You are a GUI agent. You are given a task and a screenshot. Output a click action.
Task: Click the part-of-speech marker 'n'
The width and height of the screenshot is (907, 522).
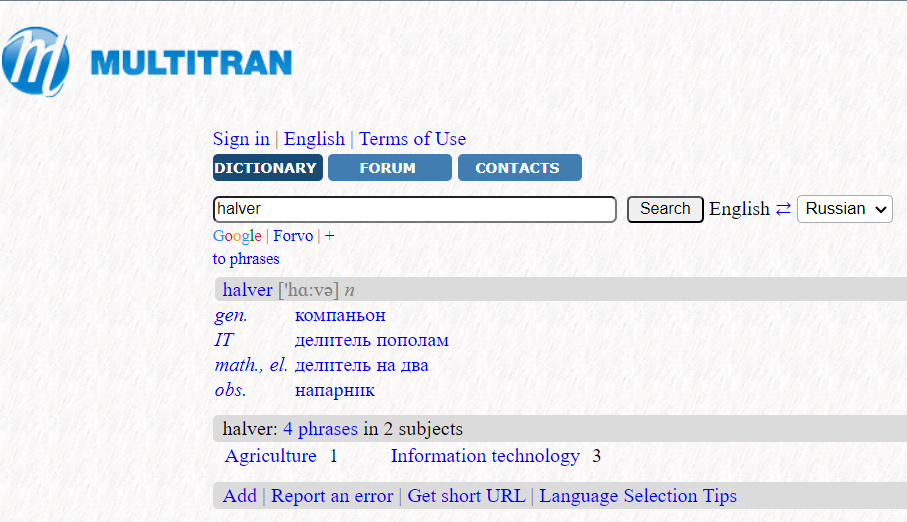(x=349, y=290)
